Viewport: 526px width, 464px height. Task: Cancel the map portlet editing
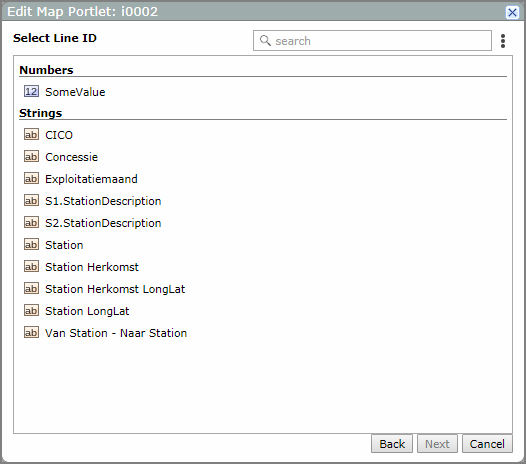[x=487, y=444]
